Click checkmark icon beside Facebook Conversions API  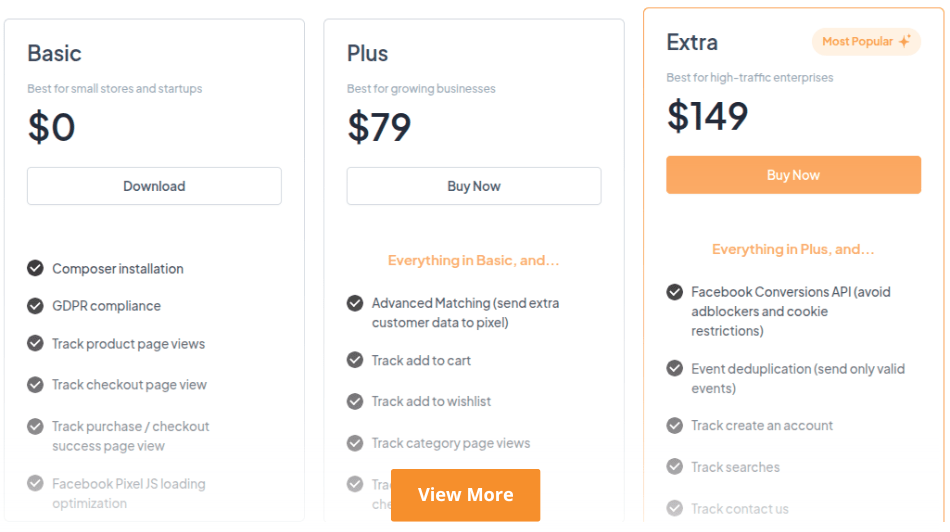(x=675, y=292)
